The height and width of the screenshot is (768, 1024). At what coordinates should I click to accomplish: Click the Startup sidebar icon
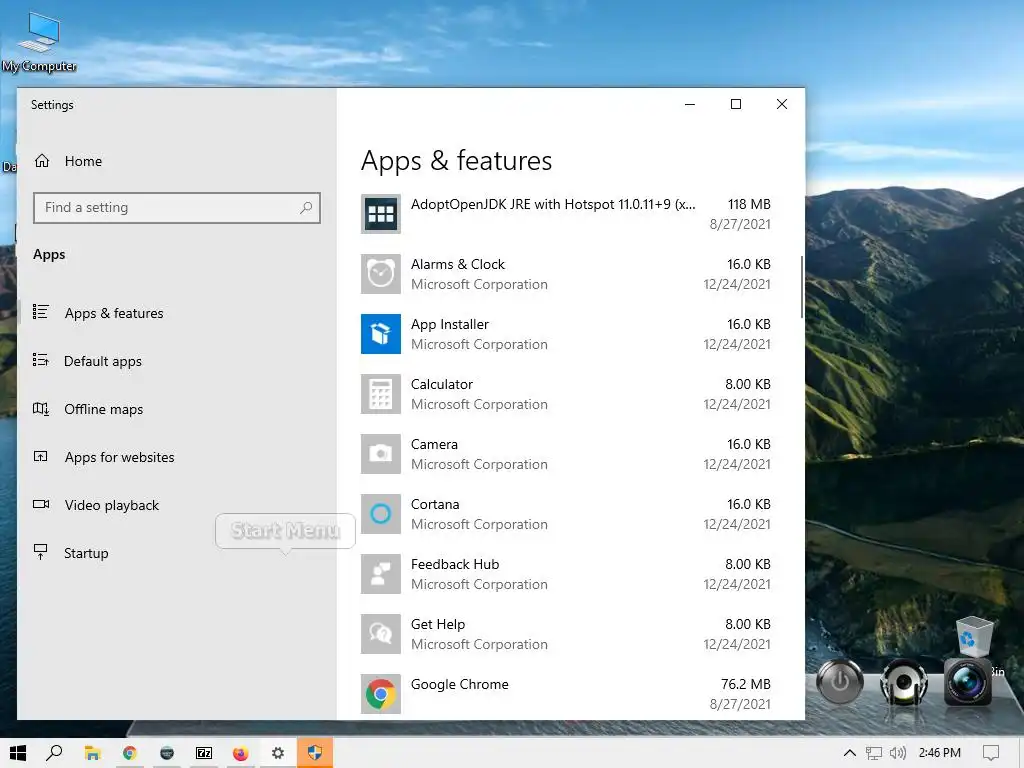(40, 552)
